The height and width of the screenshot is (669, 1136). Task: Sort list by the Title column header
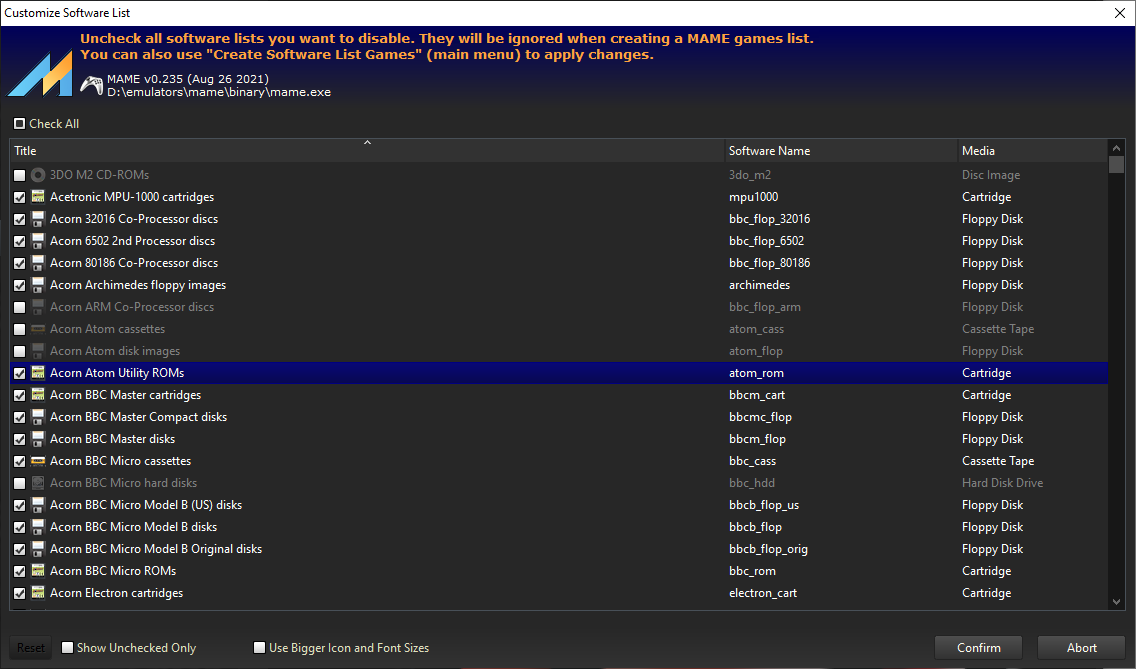pyautogui.click(x=366, y=151)
